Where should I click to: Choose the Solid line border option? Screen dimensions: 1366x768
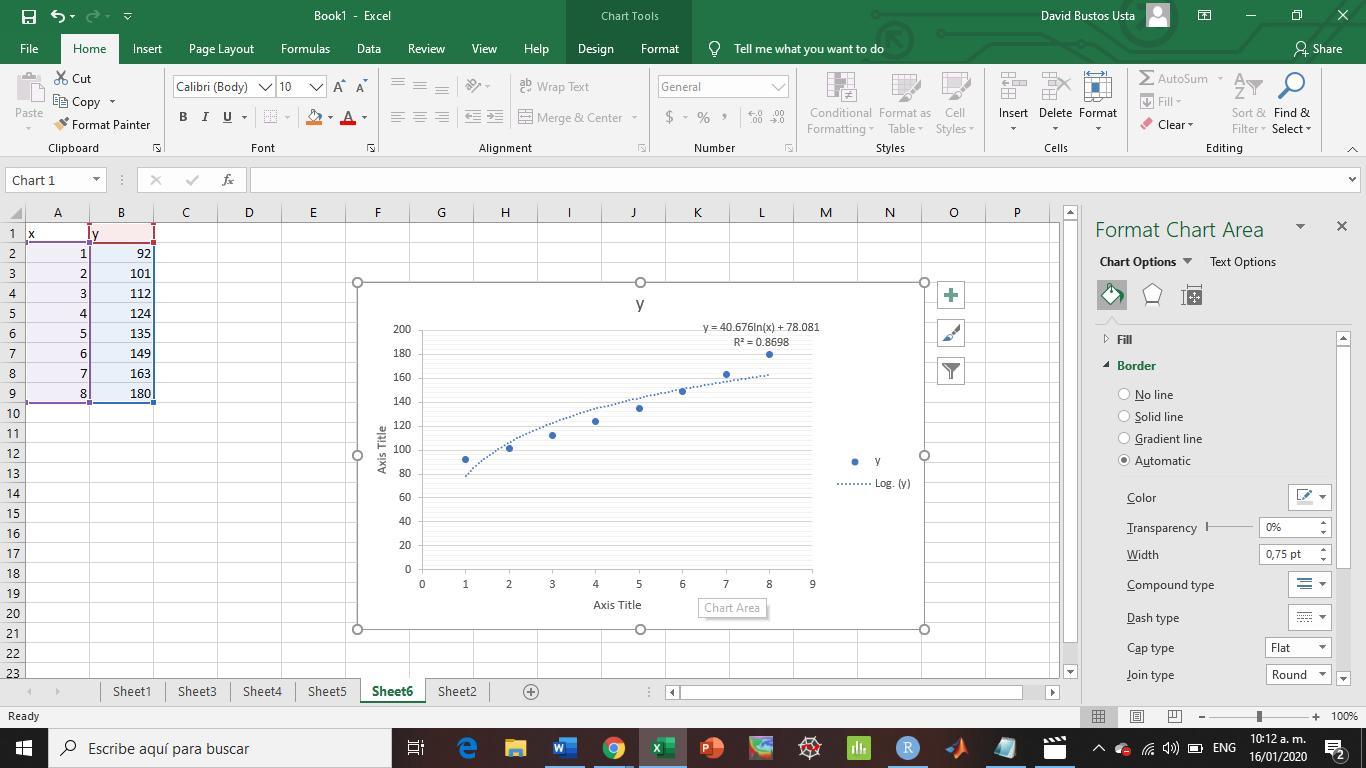pos(1124,417)
